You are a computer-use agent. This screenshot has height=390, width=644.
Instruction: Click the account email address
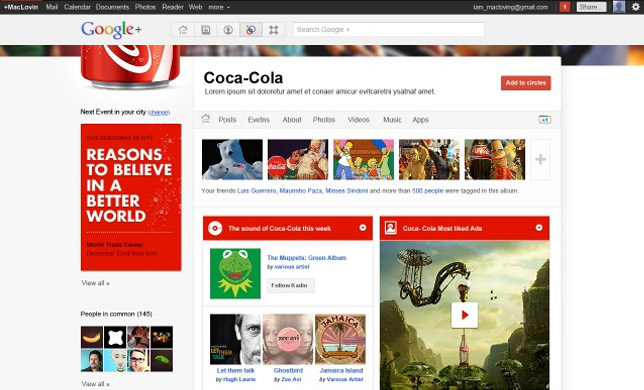coord(511,7)
